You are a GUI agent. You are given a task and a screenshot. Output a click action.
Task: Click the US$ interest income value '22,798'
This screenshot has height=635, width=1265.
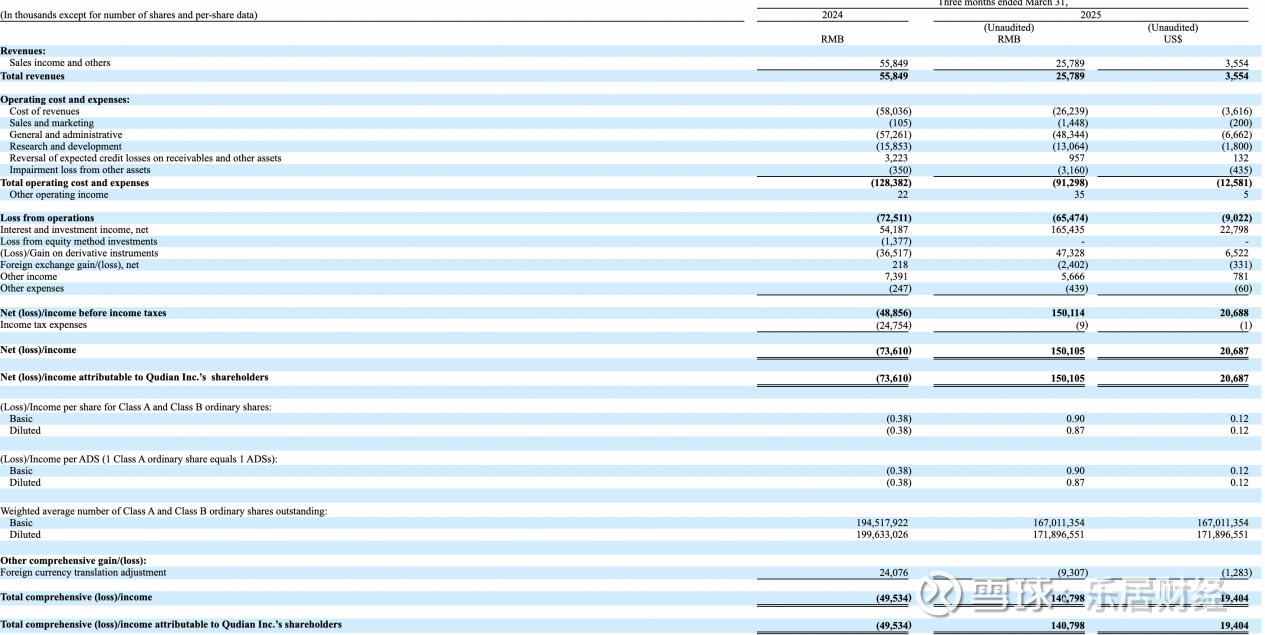[x=1234, y=230]
